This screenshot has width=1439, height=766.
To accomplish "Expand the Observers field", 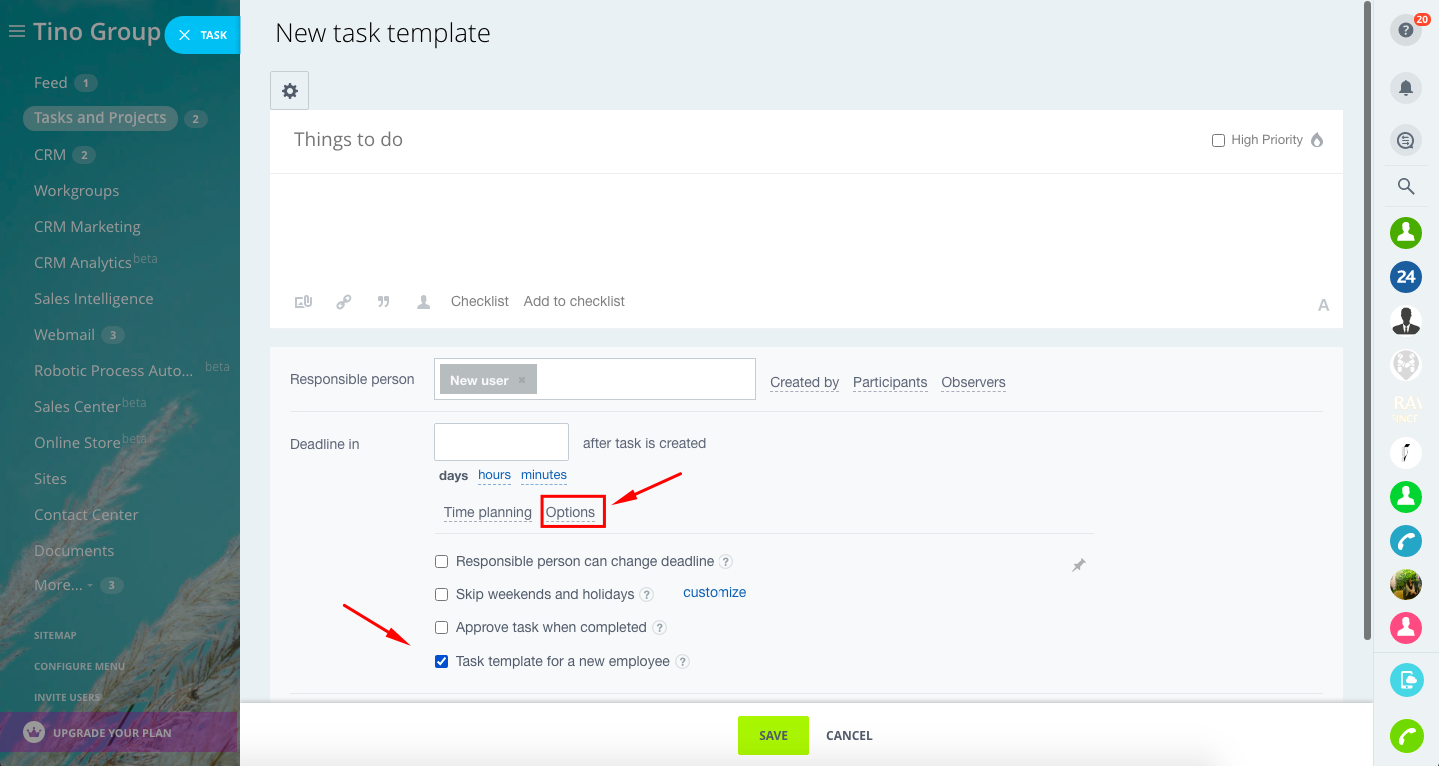I will coord(973,382).
